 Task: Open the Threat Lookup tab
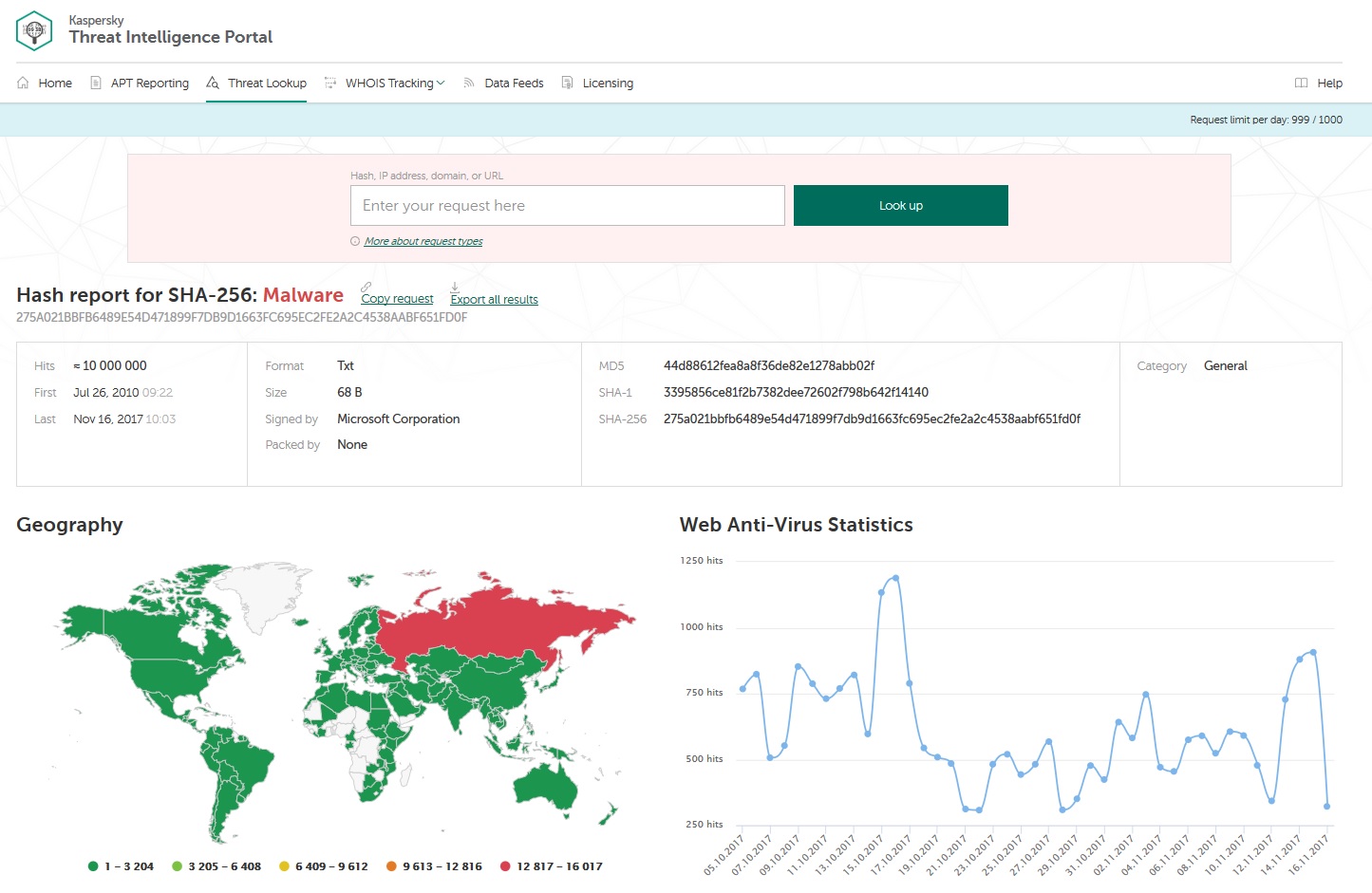click(267, 84)
